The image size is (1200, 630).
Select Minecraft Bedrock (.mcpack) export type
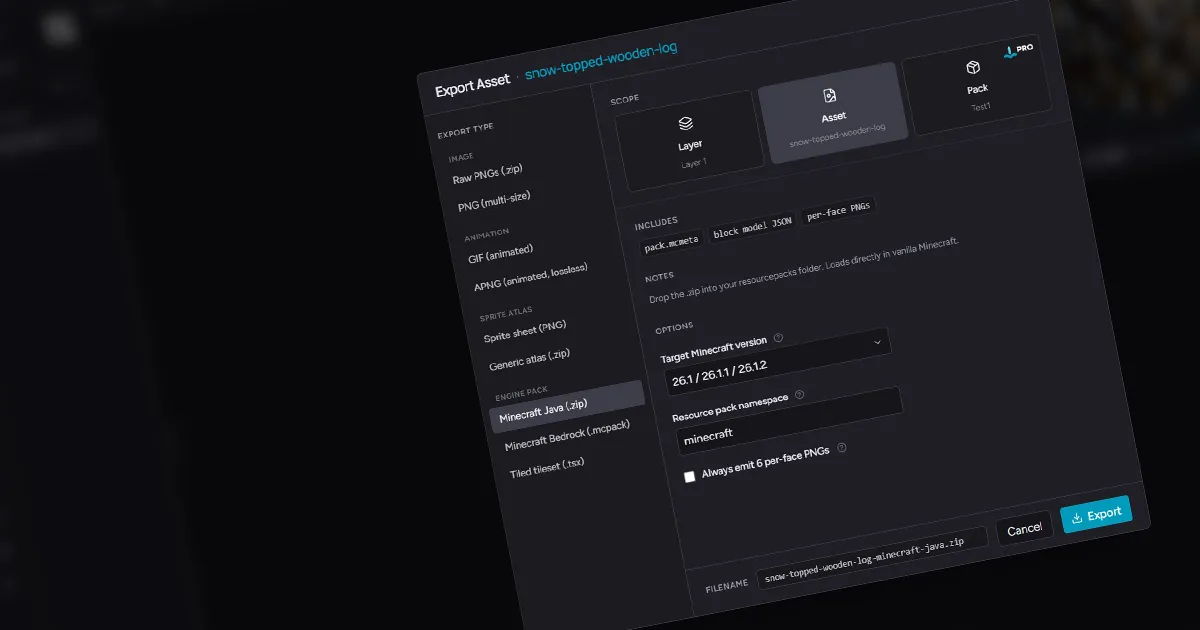click(x=565, y=438)
